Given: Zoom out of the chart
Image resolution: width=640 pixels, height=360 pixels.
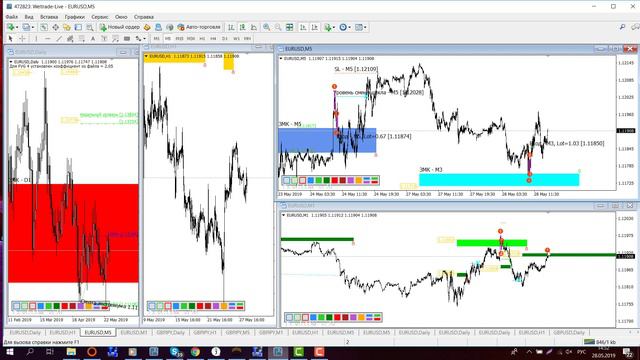Looking at the screenshot, I should tap(278, 27).
